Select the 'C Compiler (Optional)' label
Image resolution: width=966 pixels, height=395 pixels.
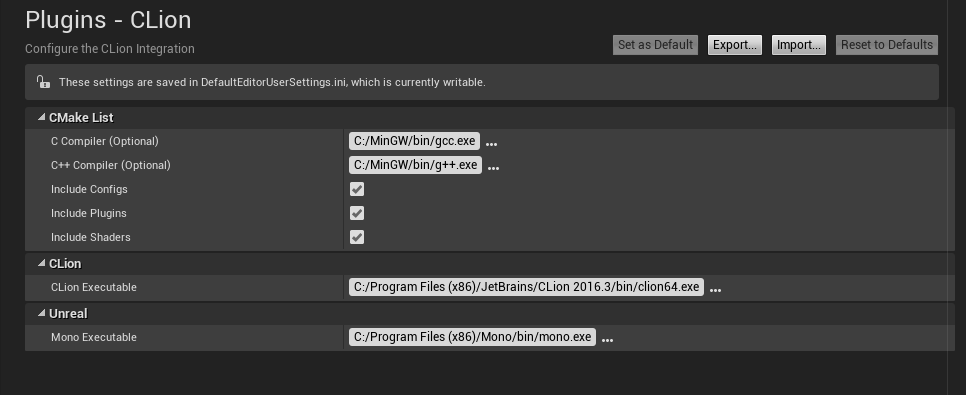pos(105,141)
